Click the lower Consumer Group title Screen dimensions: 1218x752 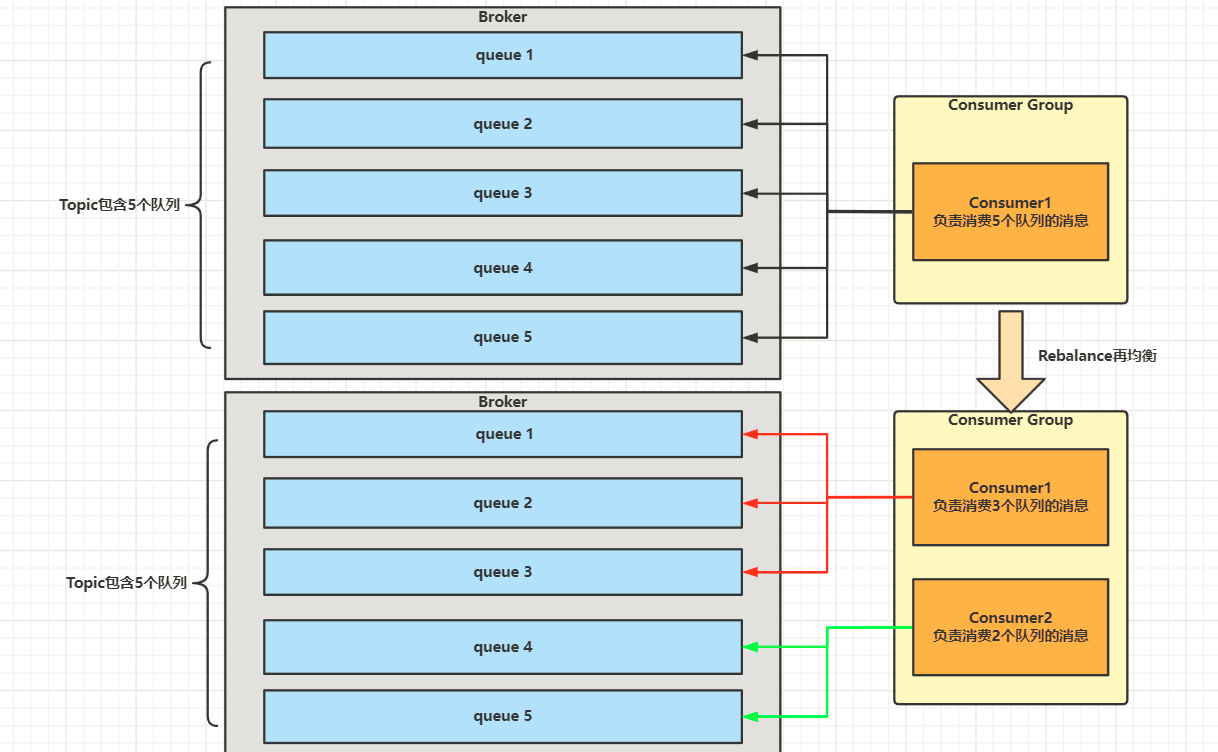tap(1010, 420)
